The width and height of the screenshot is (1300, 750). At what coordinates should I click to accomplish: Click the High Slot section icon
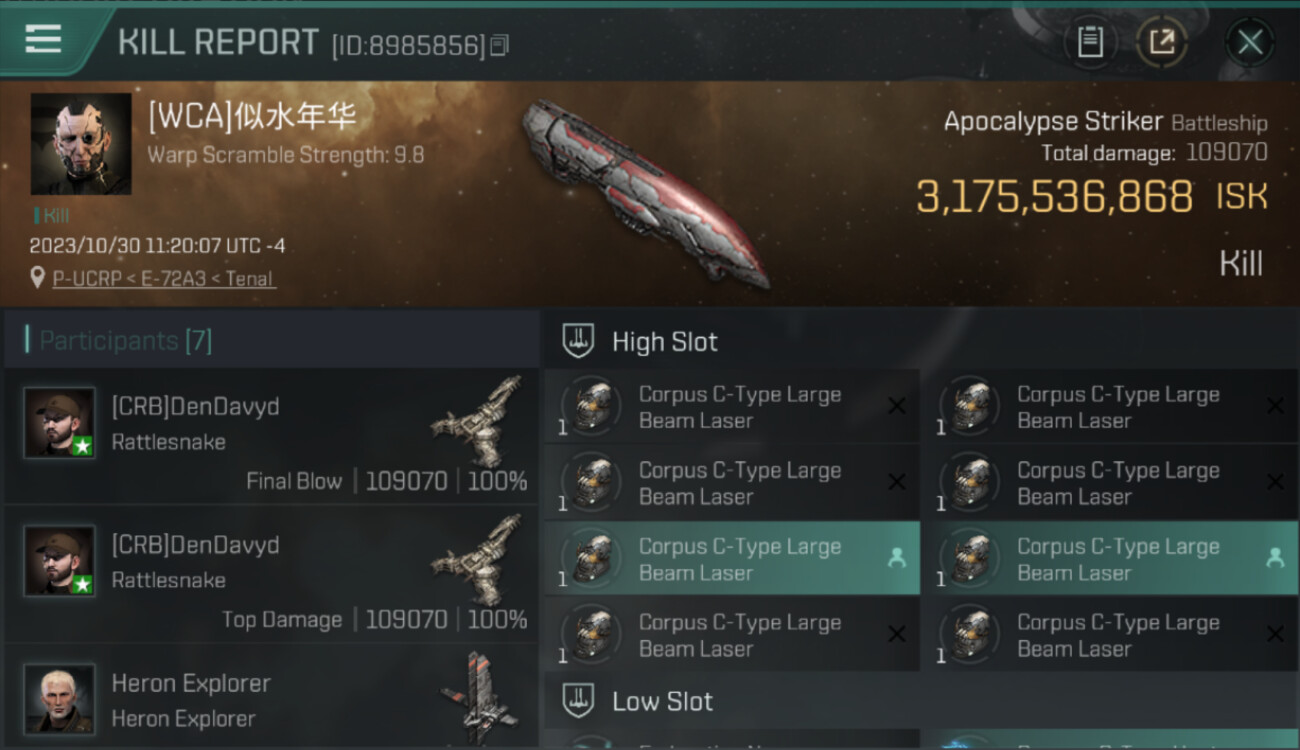click(x=578, y=341)
